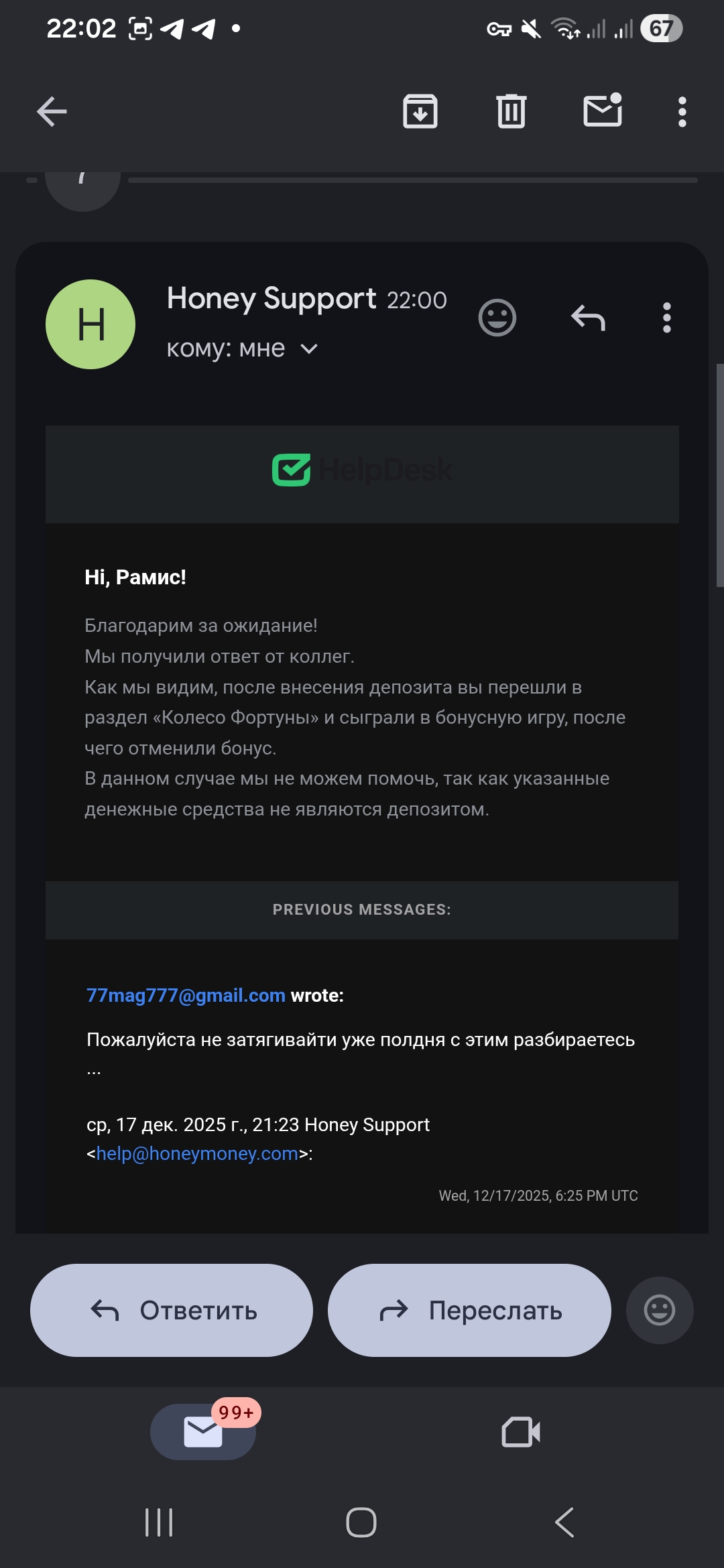724x1568 pixels.
Task: Open the 77mag777@gmail.com address link
Action: pyautogui.click(x=186, y=996)
